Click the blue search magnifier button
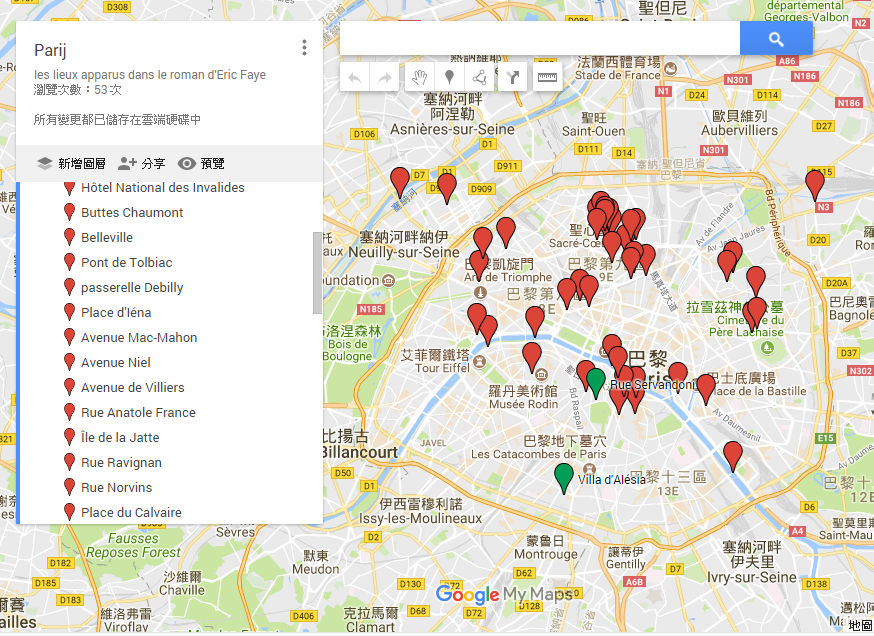Screen dimensions: 874x636 pos(776,39)
